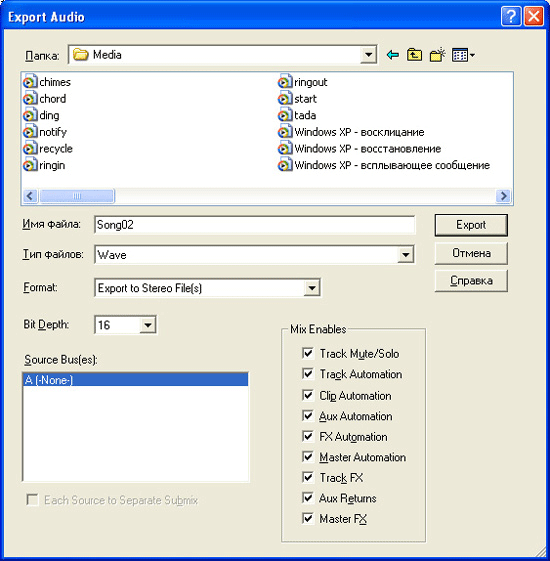Click the Export button
The height and width of the screenshot is (561, 550).
471,225
